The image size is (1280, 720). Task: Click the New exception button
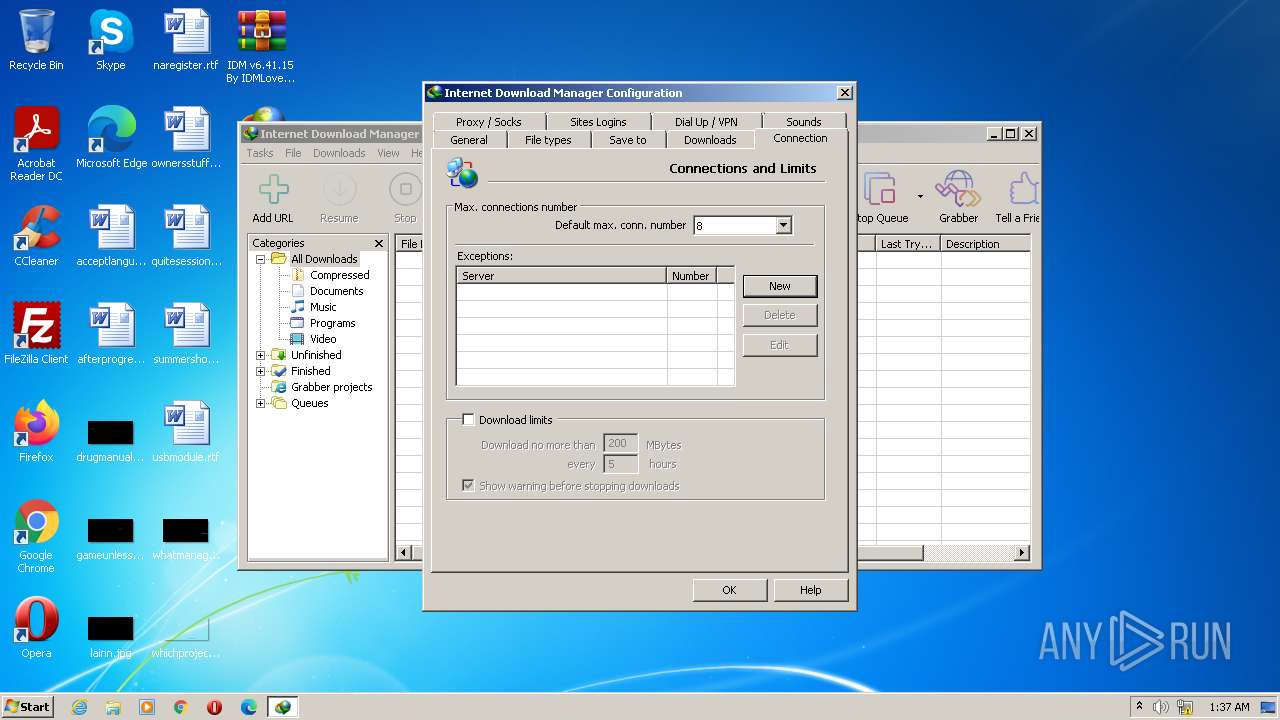780,286
